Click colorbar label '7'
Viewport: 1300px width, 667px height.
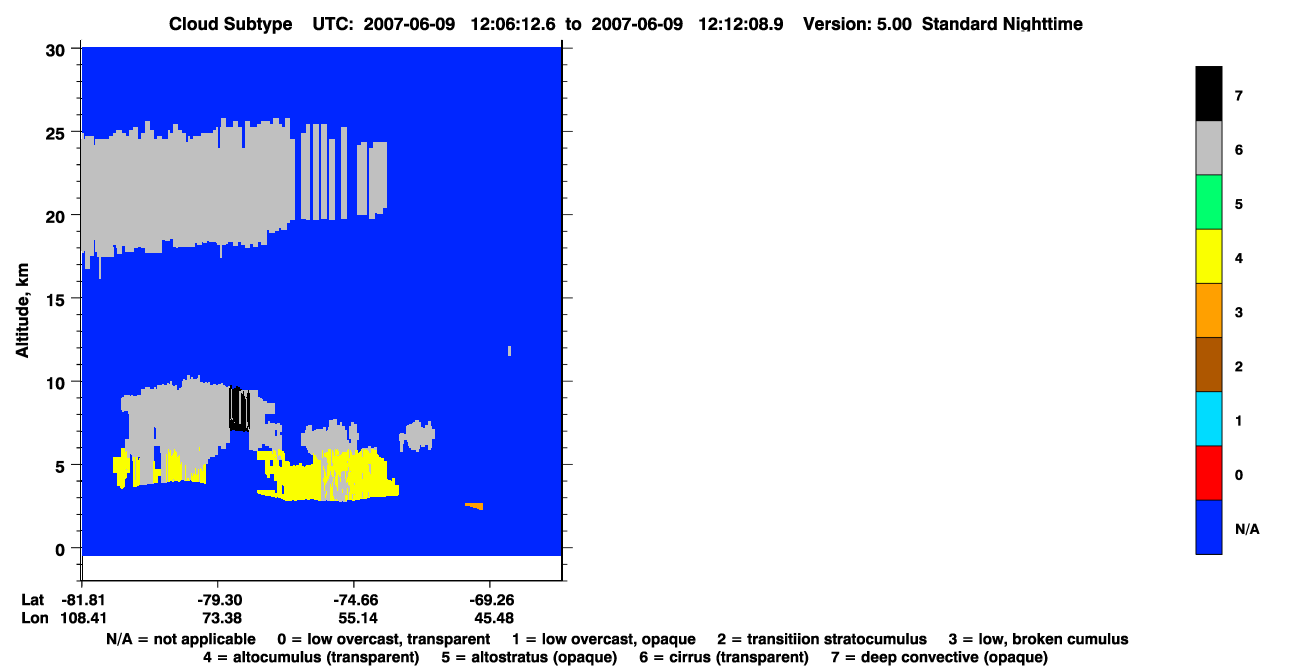pos(1239,96)
